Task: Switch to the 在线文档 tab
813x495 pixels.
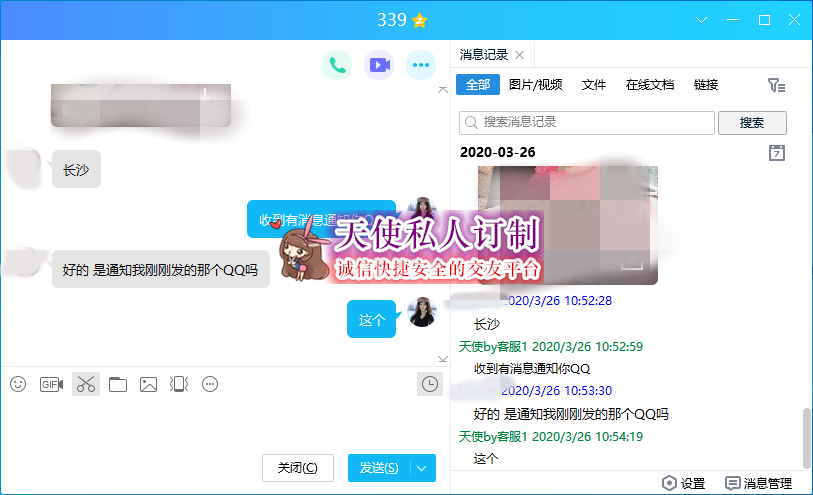Action: (x=650, y=85)
